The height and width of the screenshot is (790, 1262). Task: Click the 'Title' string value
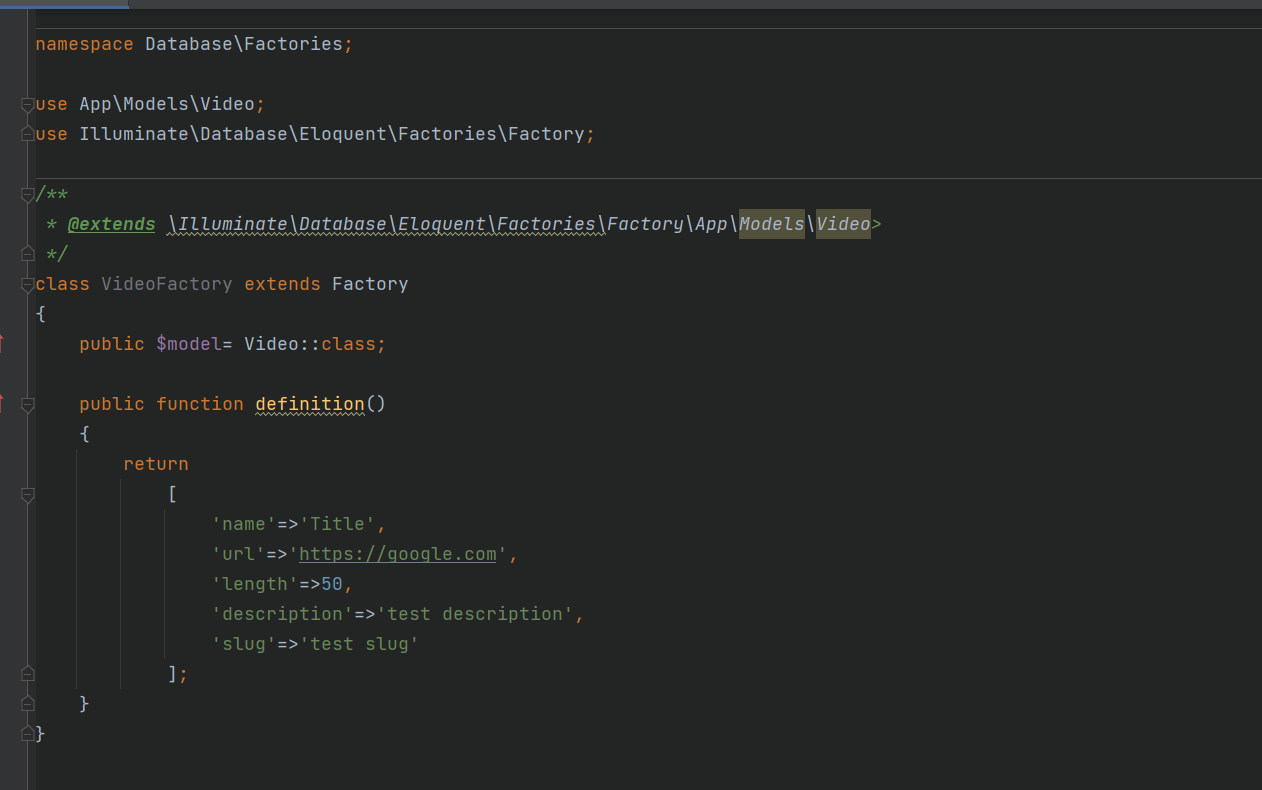tap(337, 524)
